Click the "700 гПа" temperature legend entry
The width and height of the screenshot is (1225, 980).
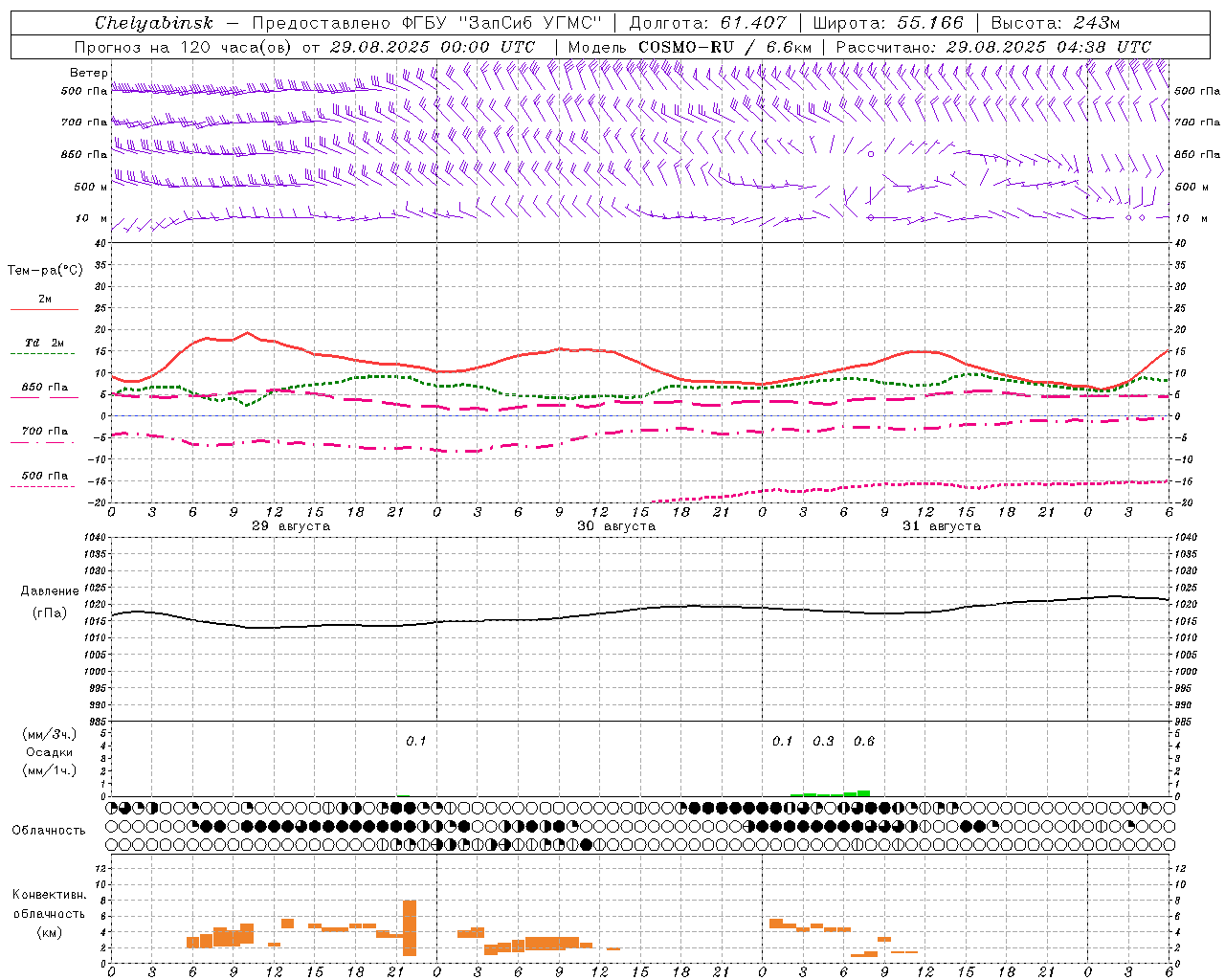pyautogui.click(x=45, y=431)
